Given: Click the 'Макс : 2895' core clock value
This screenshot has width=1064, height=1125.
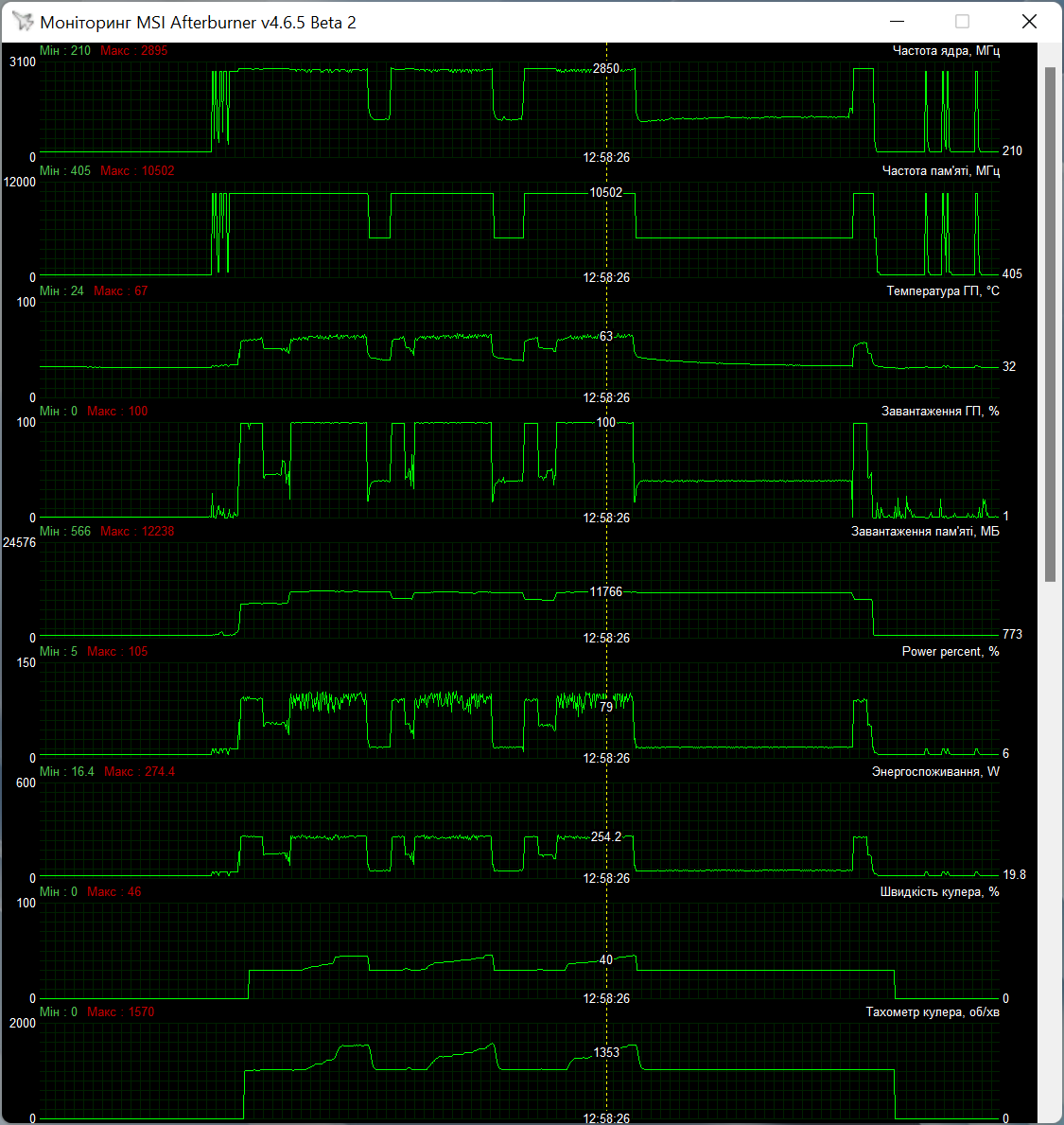Looking at the screenshot, I should point(134,50).
